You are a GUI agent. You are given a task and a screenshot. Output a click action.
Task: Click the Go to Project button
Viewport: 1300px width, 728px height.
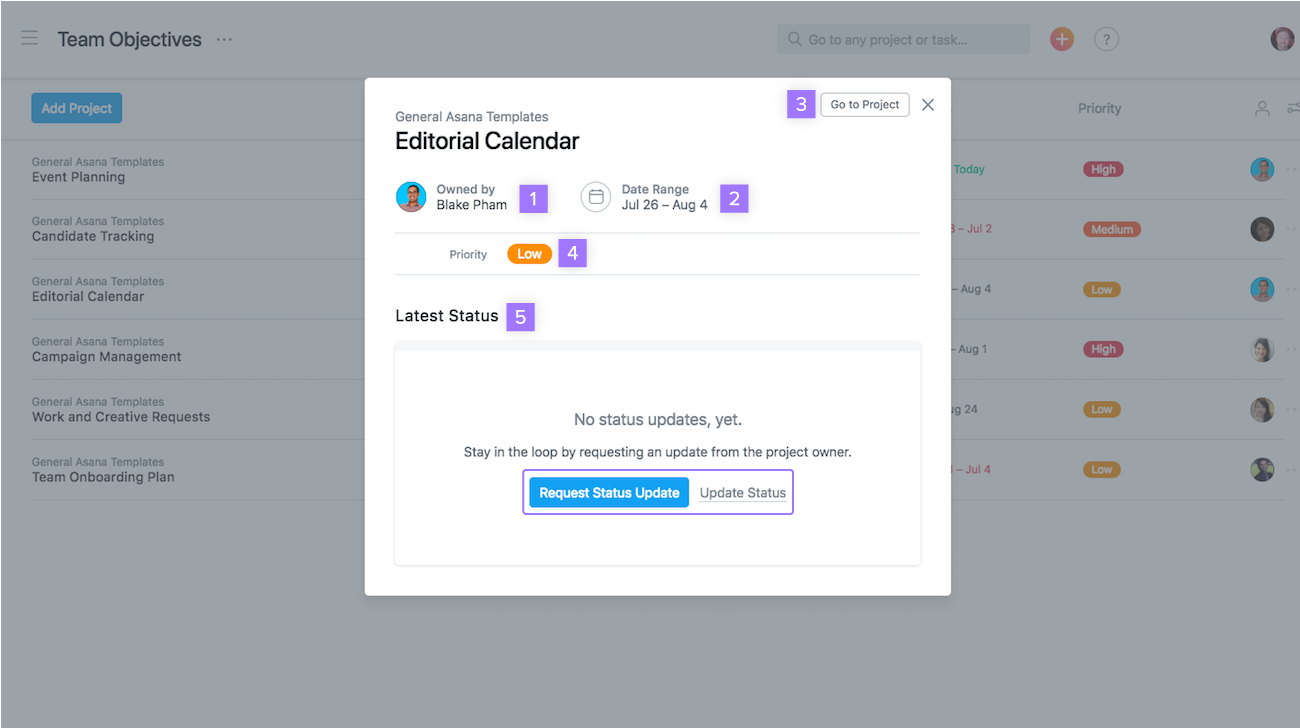click(865, 105)
